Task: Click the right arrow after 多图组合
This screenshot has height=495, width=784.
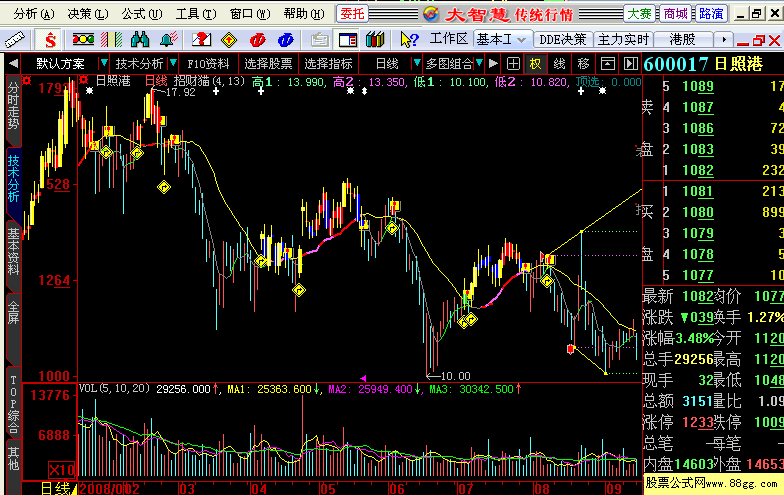Action: [493, 64]
